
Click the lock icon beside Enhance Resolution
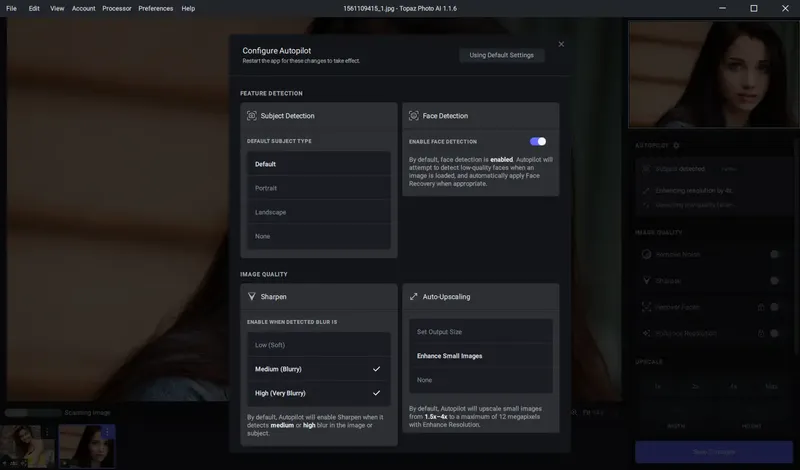tap(761, 333)
